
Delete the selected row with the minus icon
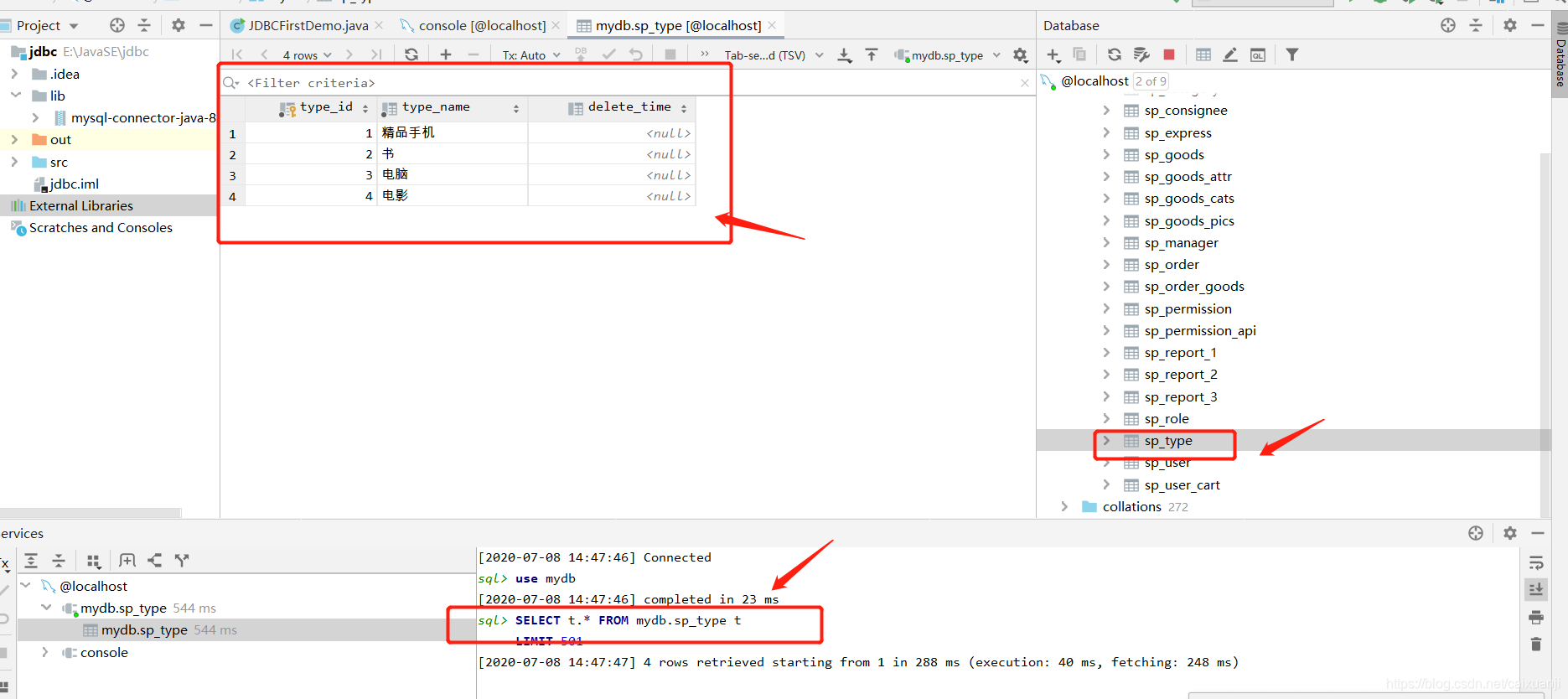[474, 54]
